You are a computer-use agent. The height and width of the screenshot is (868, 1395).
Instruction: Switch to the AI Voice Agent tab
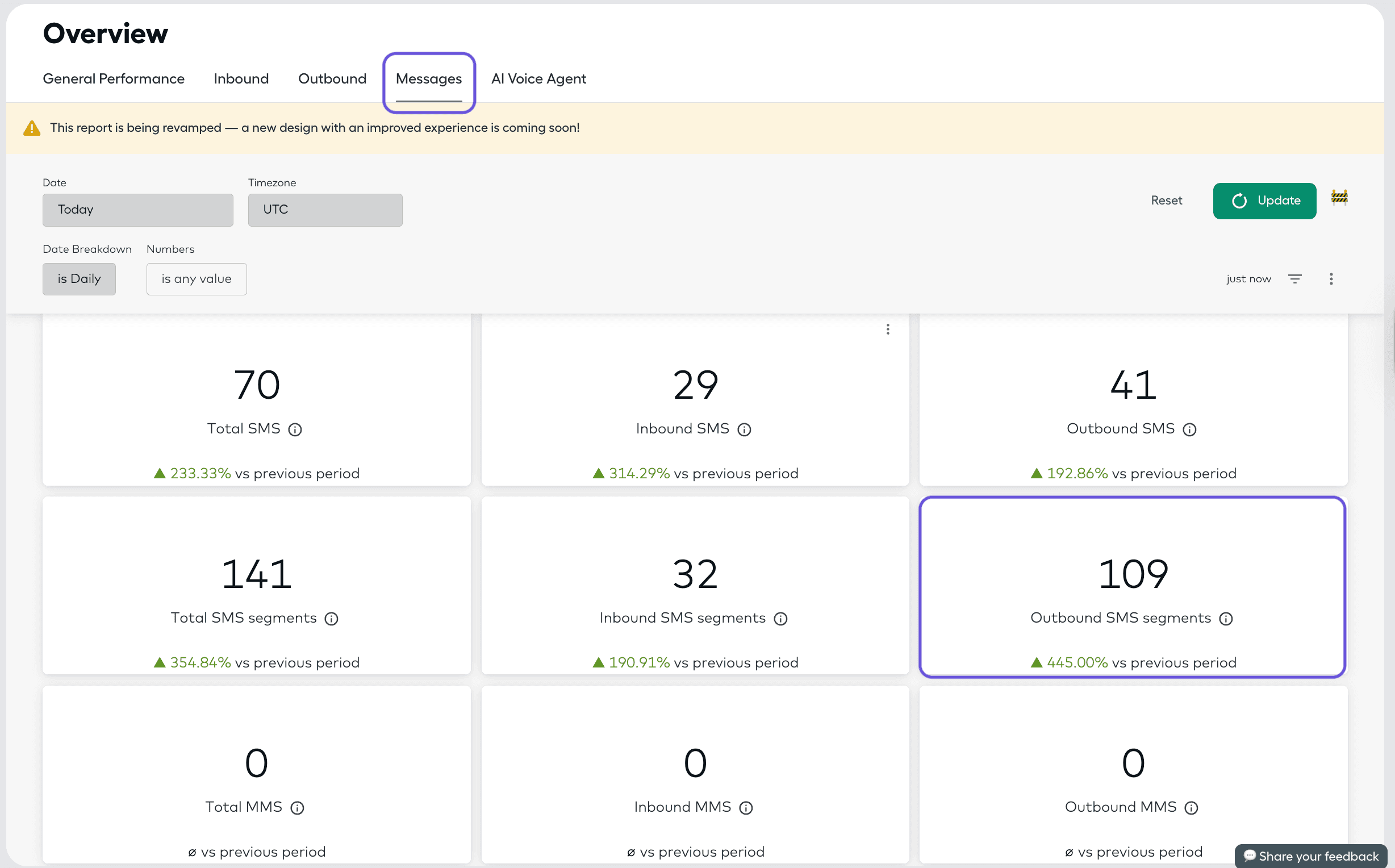coord(538,78)
